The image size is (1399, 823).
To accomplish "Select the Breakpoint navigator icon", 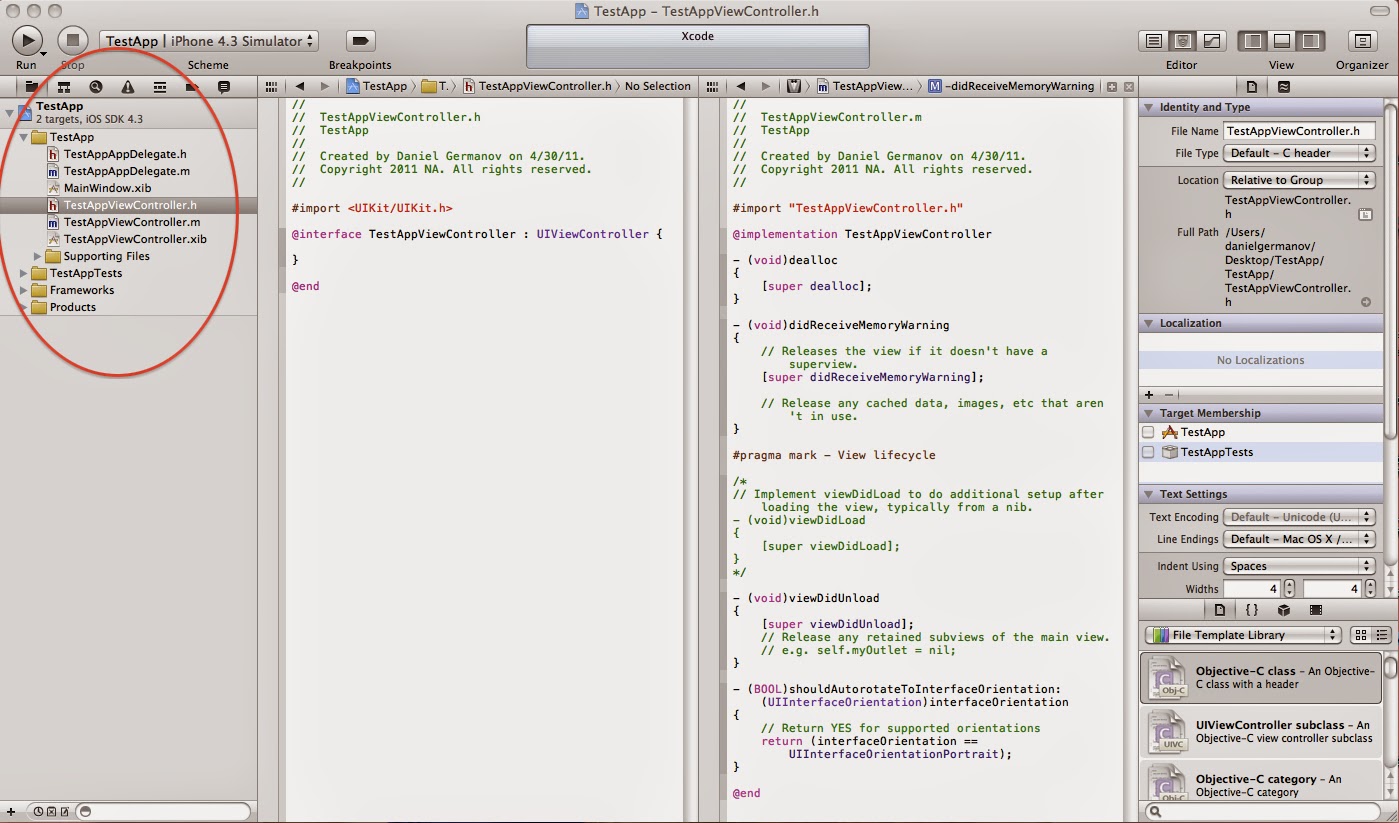I will (x=192, y=87).
